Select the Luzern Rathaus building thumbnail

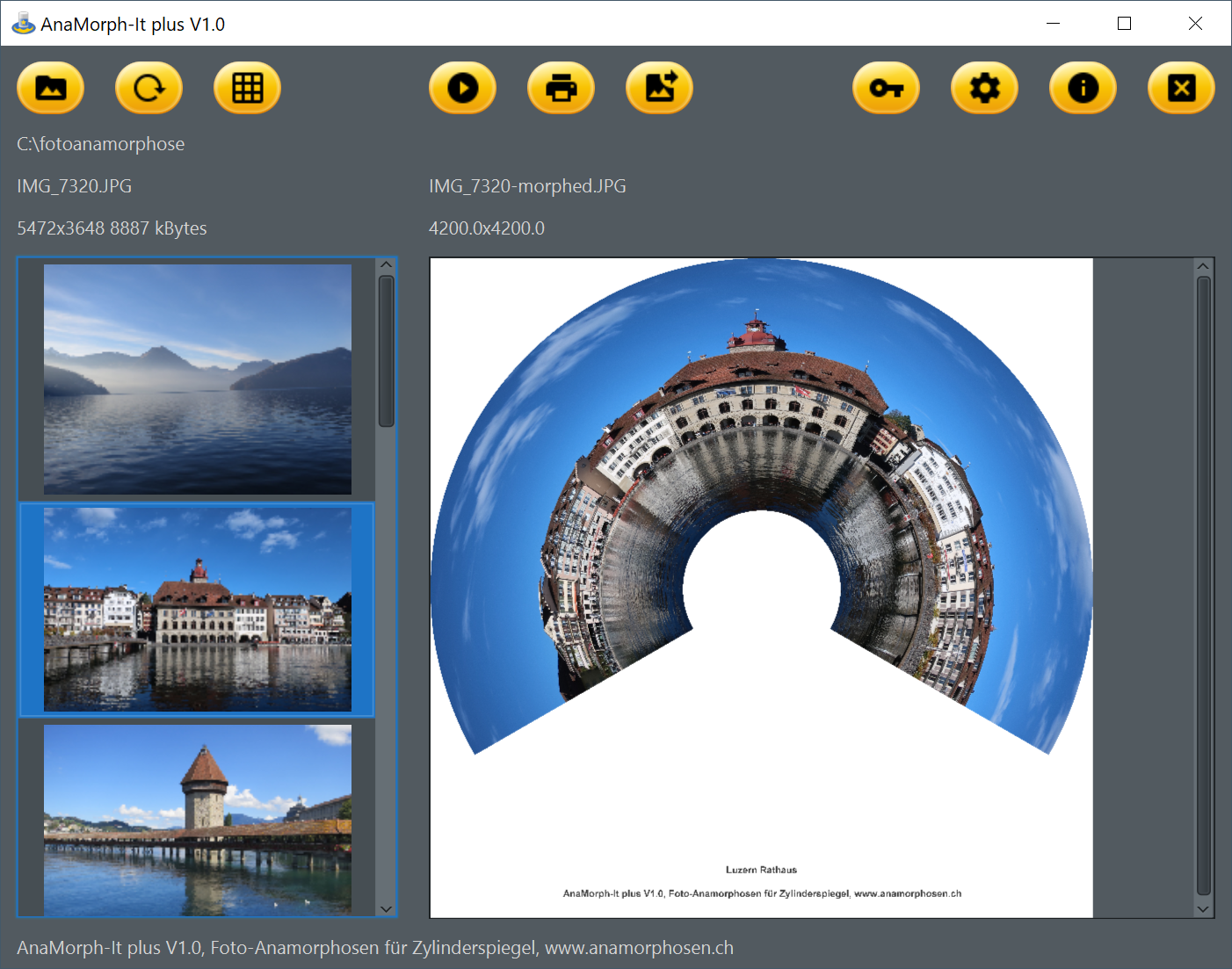tap(198, 609)
